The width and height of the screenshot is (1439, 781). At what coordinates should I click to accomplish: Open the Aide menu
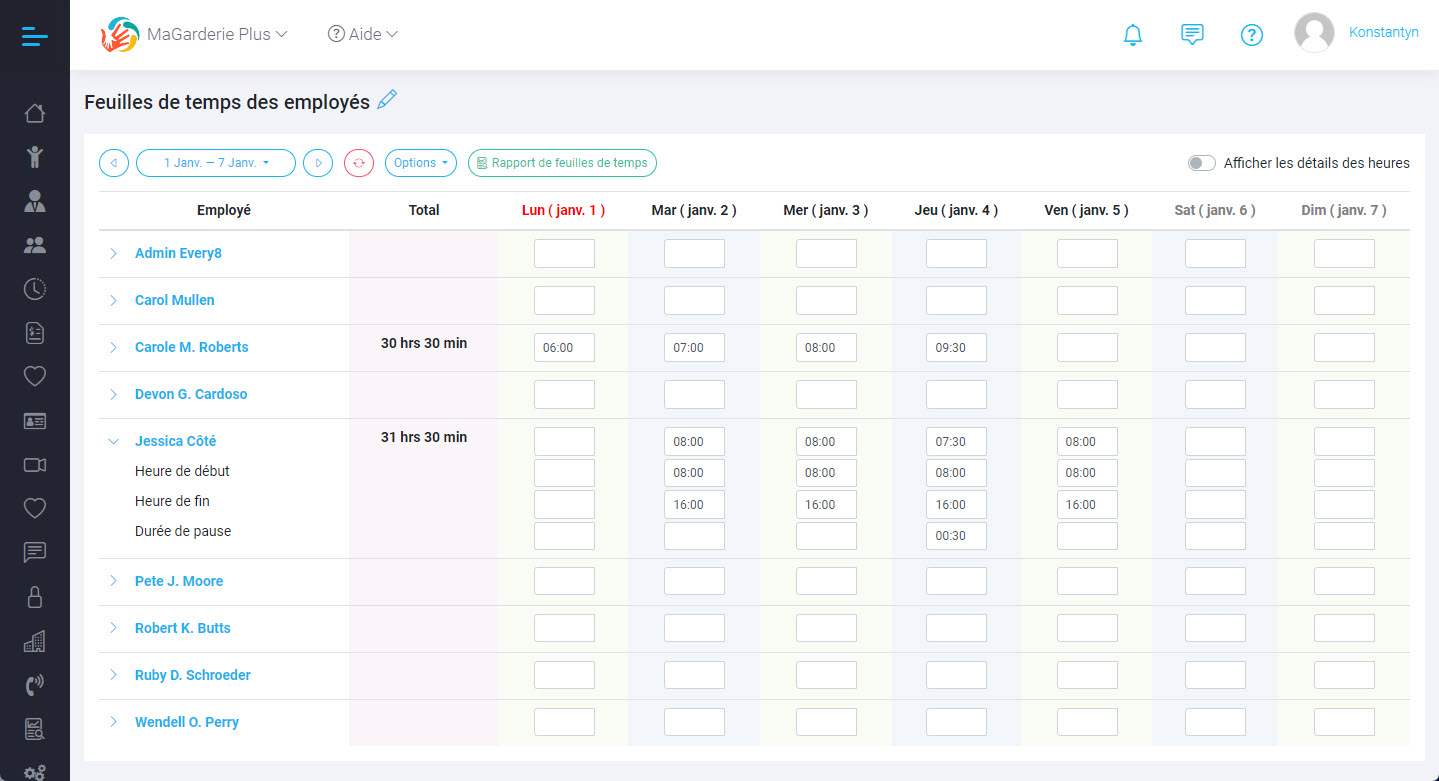362,33
